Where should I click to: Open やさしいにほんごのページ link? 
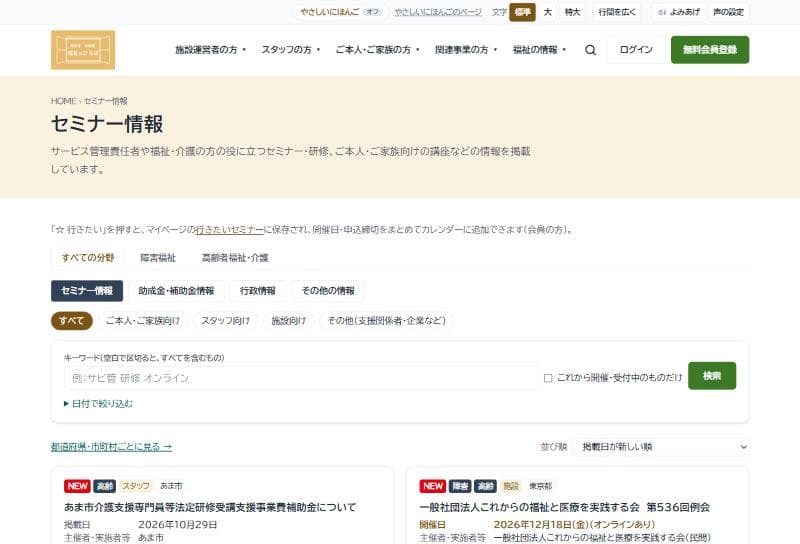(438, 12)
